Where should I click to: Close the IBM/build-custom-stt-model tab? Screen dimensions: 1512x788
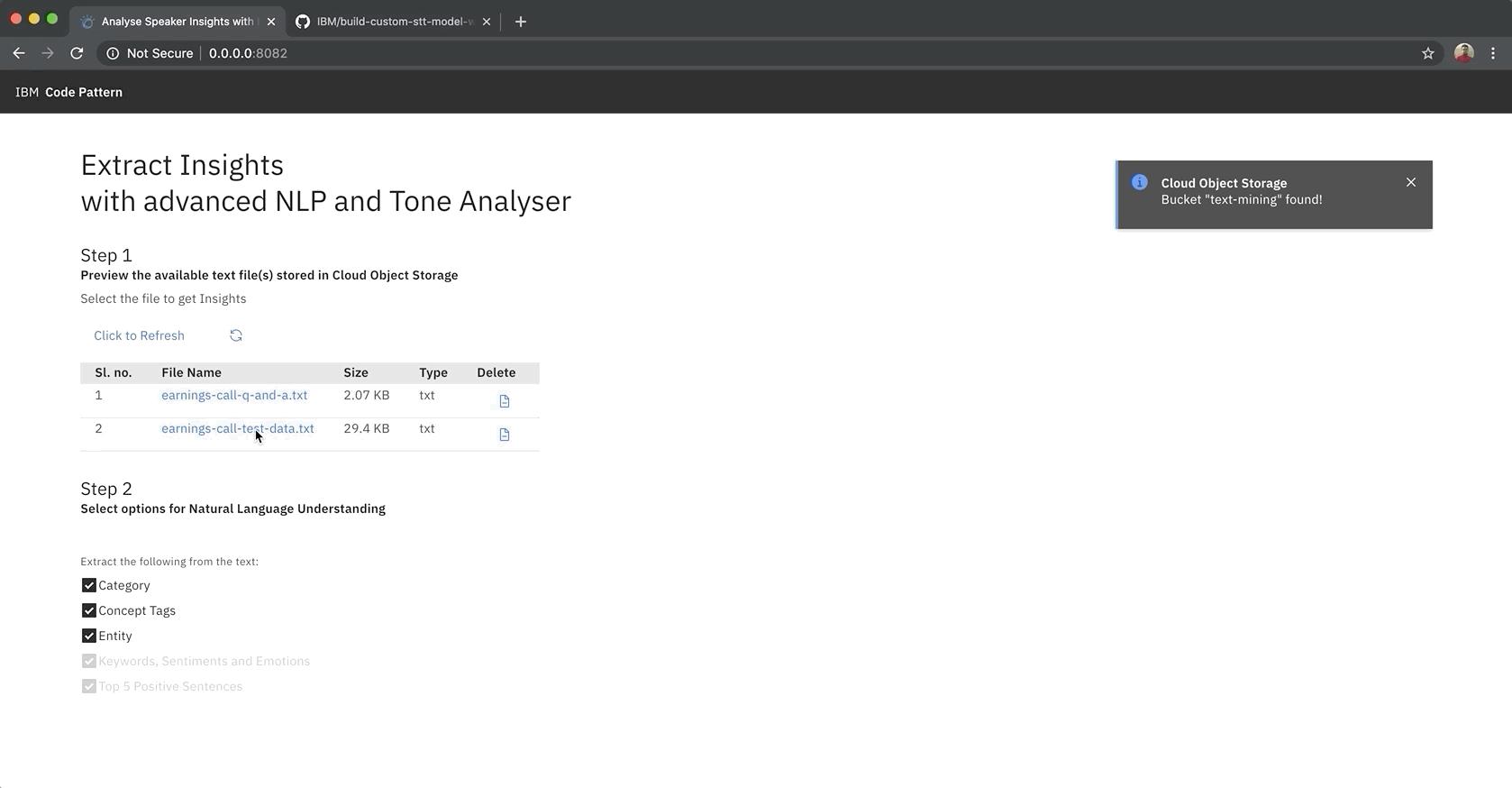pos(487,22)
